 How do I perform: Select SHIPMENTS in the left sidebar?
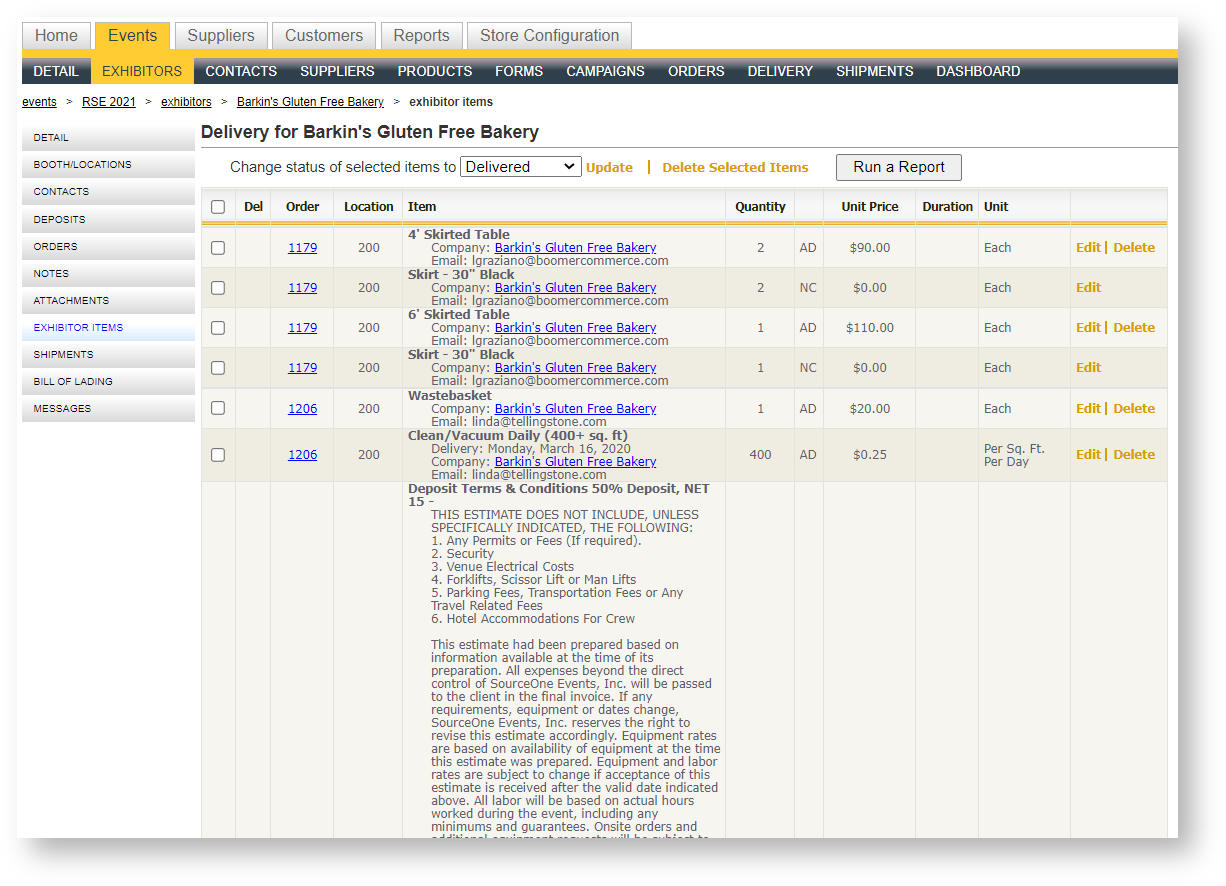[63, 354]
